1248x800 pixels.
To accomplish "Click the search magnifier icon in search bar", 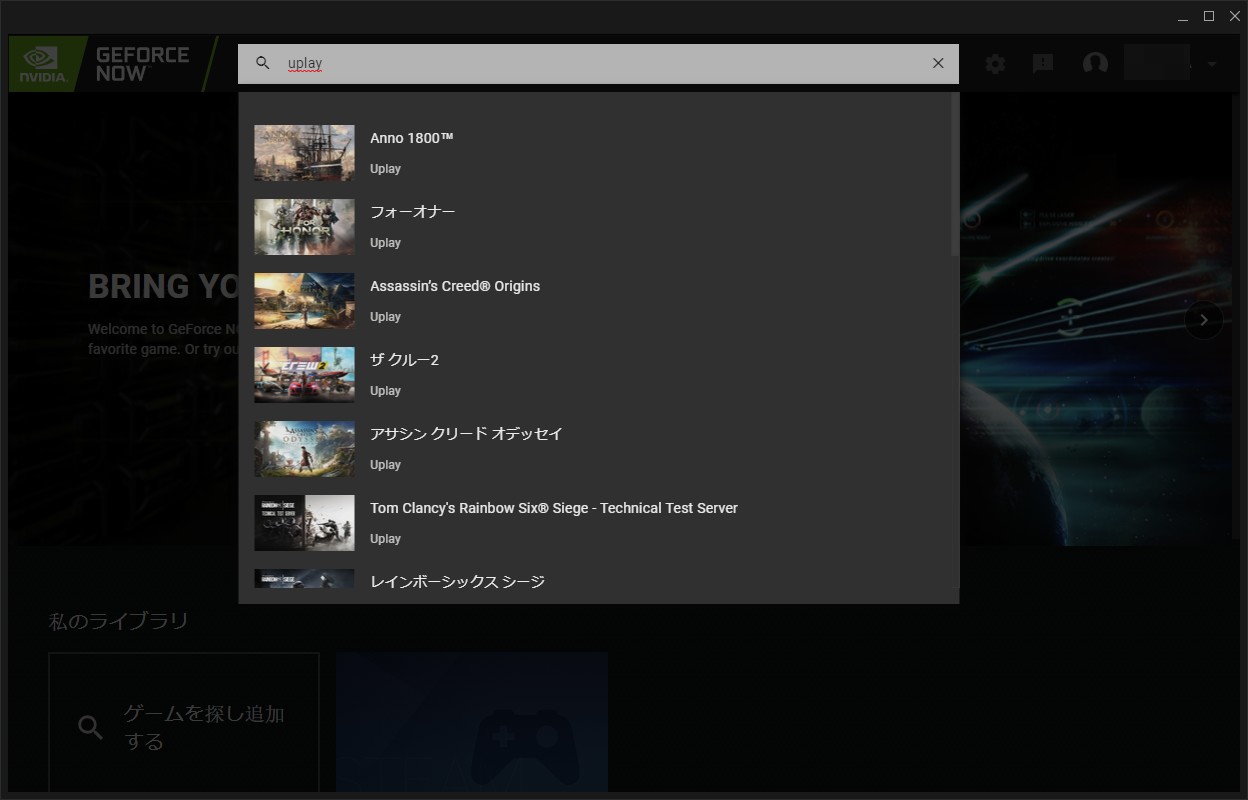I will [263, 63].
